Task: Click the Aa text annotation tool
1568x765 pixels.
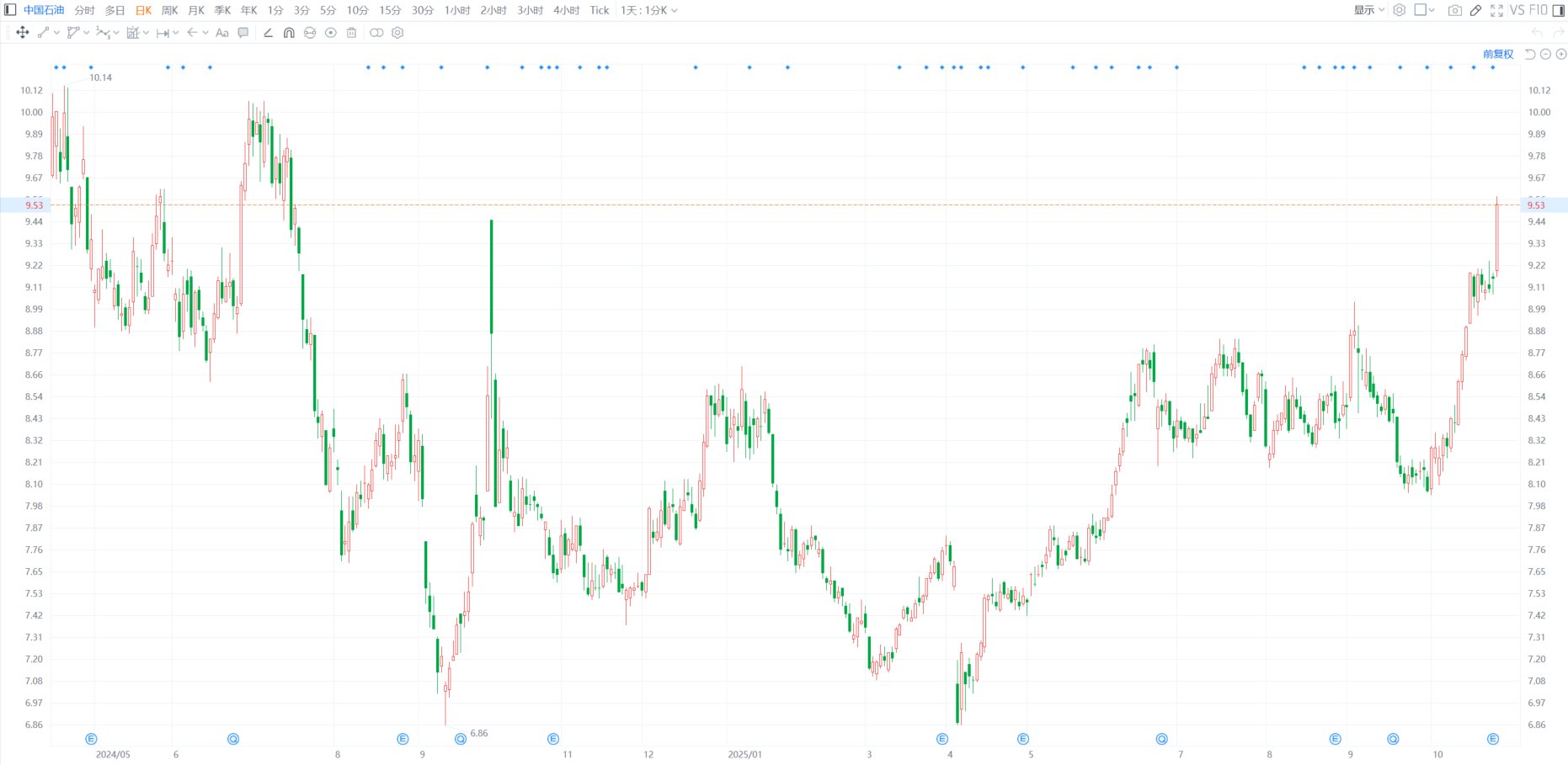Action: 222,33
